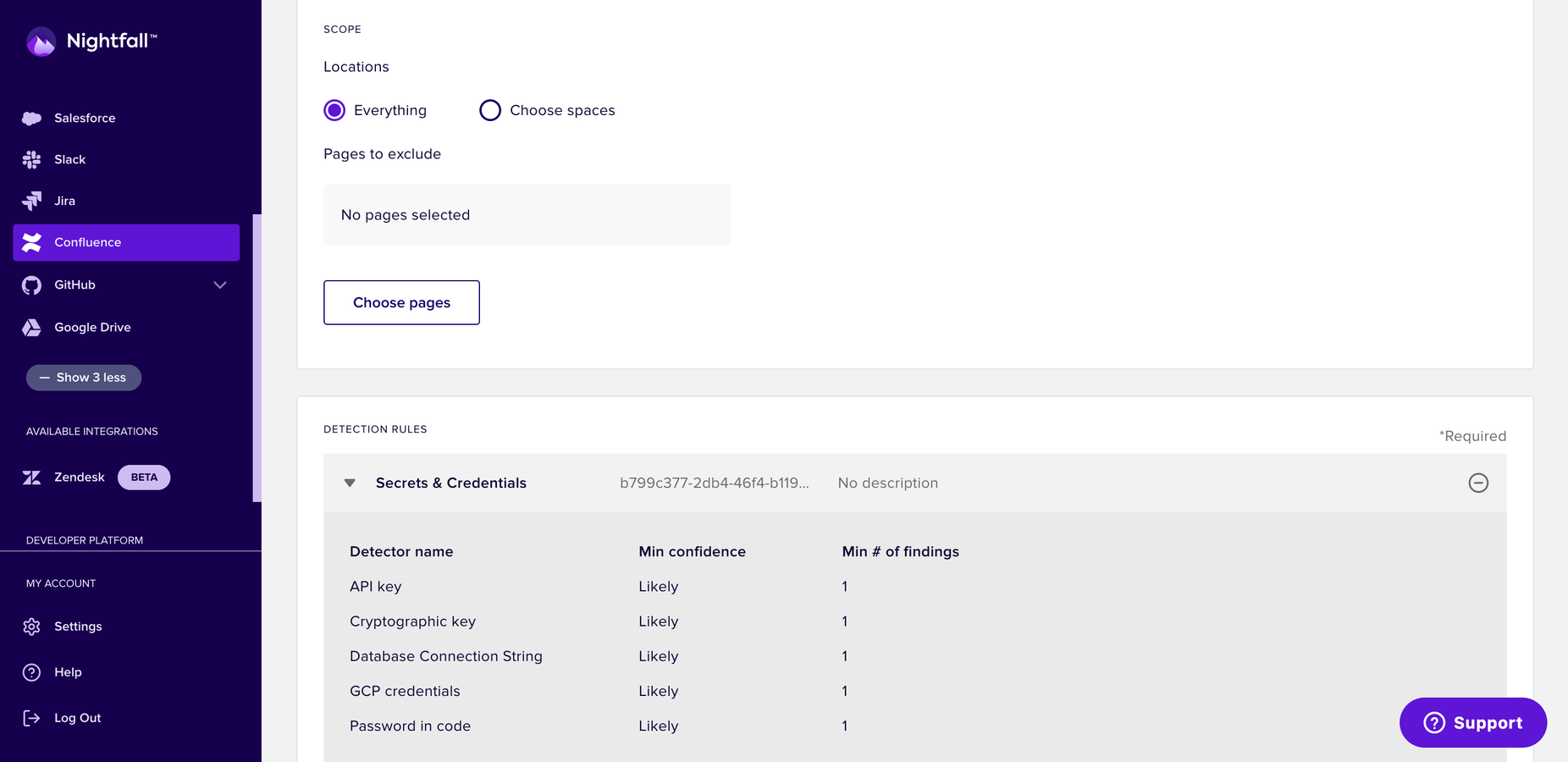Click the GitHub octocat icon
The width and height of the screenshot is (1568, 762).
(x=31, y=285)
